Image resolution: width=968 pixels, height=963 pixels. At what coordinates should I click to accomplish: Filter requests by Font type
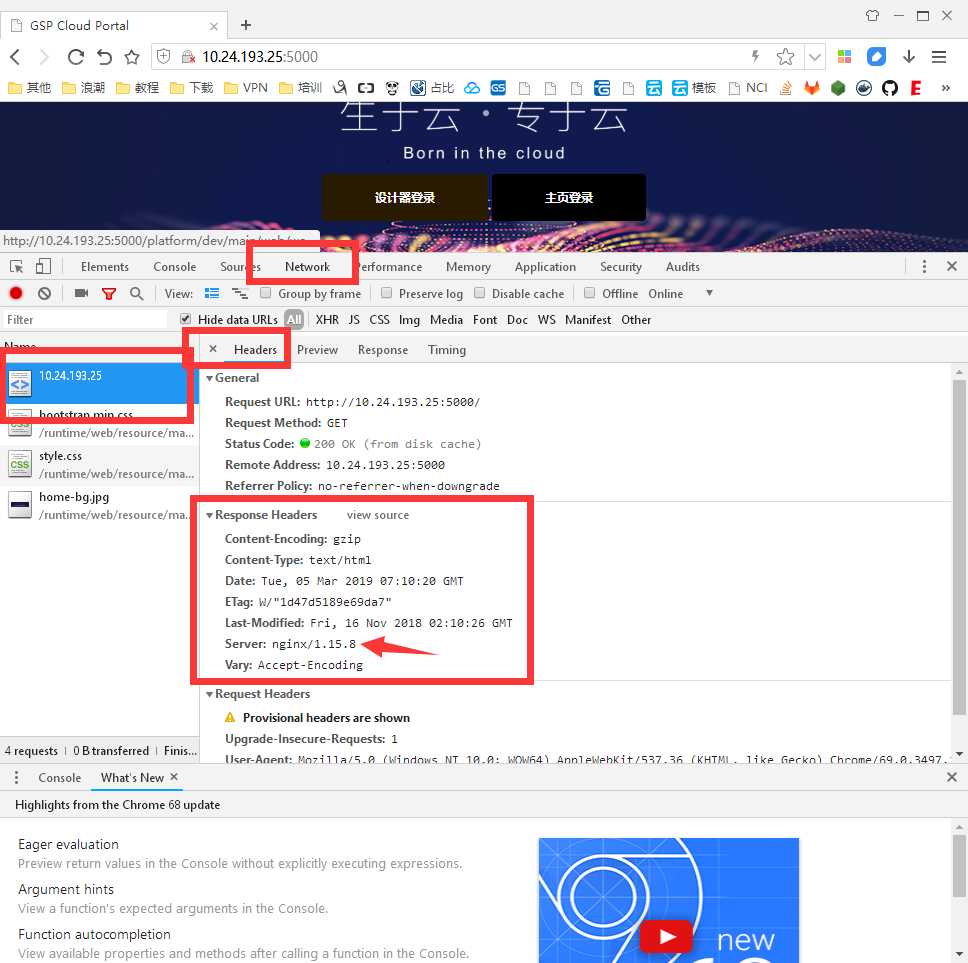[485, 320]
